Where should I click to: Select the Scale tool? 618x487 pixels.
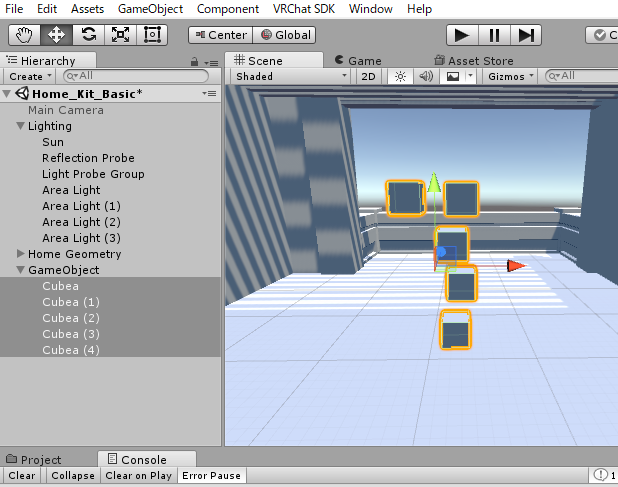(x=120, y=35)
